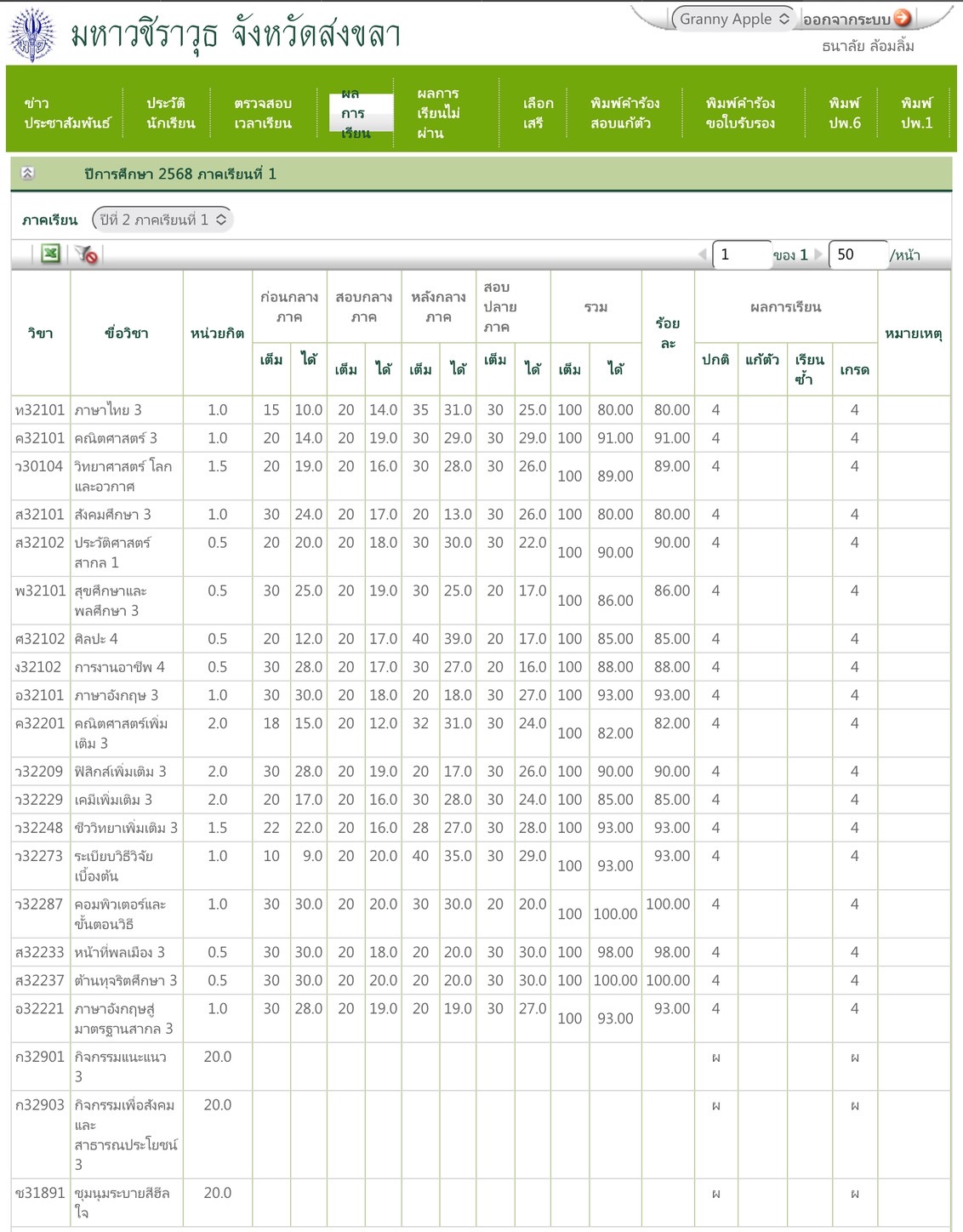Open the เลือกเสรี menu
Screen dimensions: 963x1232
[x=538, y=113]
